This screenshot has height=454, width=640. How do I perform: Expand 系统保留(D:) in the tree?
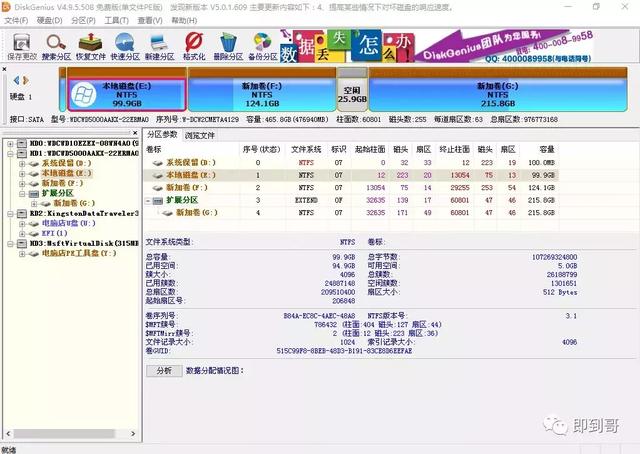click(x=22, y=164)
